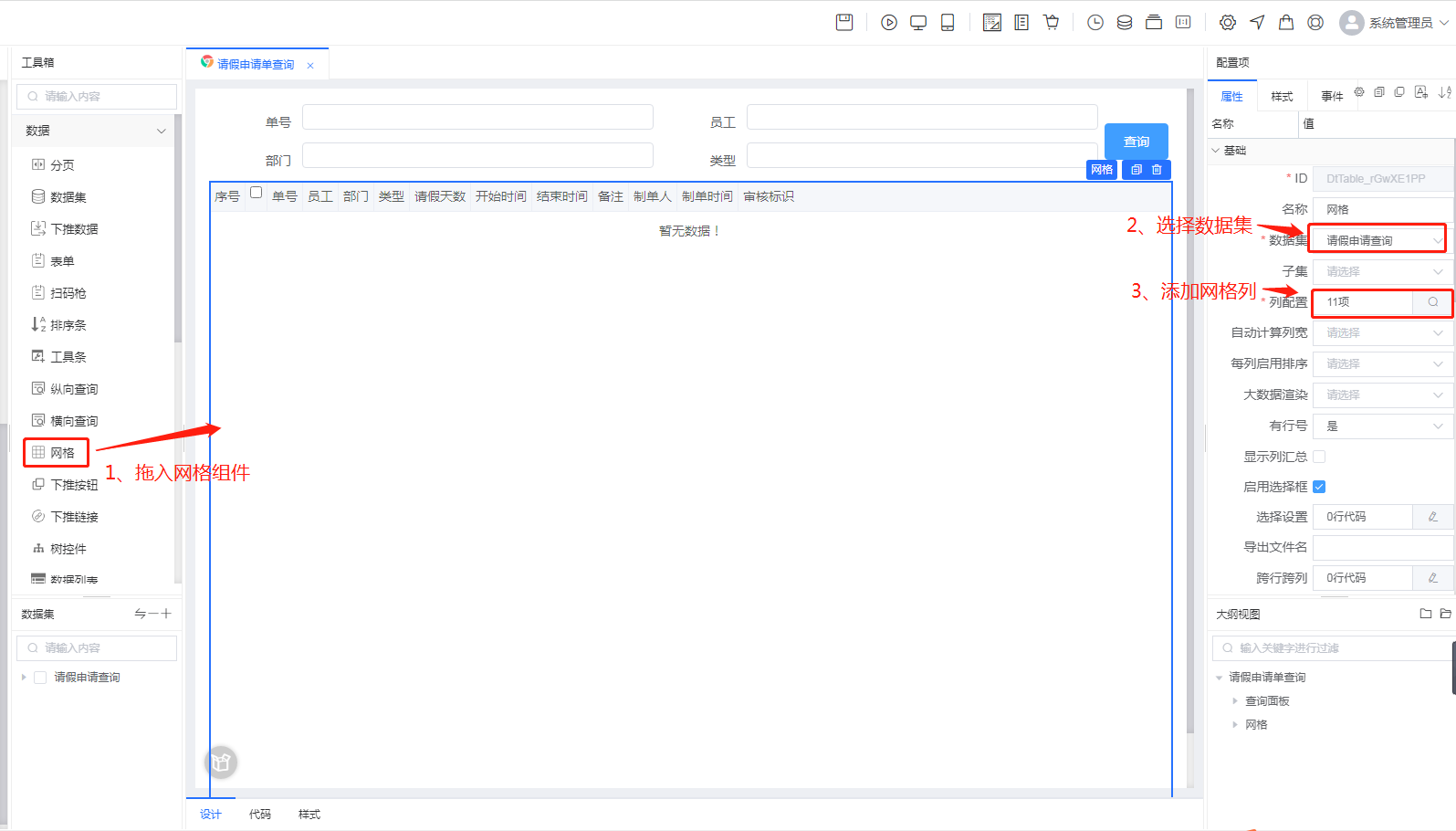Click the save icon in top toolbar
The width and height of the screenshot is (1456, 831).
click(x=844, y=23)
